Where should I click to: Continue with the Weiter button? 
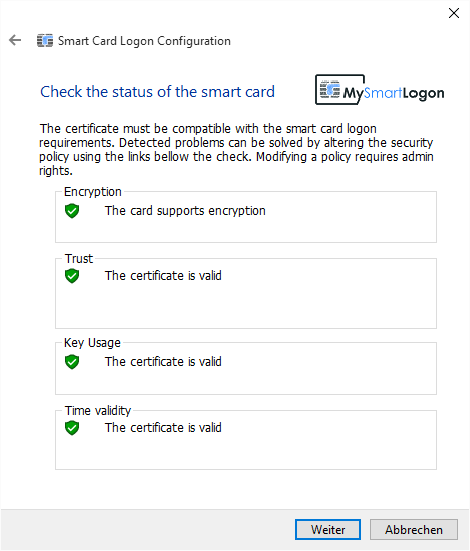328,530
